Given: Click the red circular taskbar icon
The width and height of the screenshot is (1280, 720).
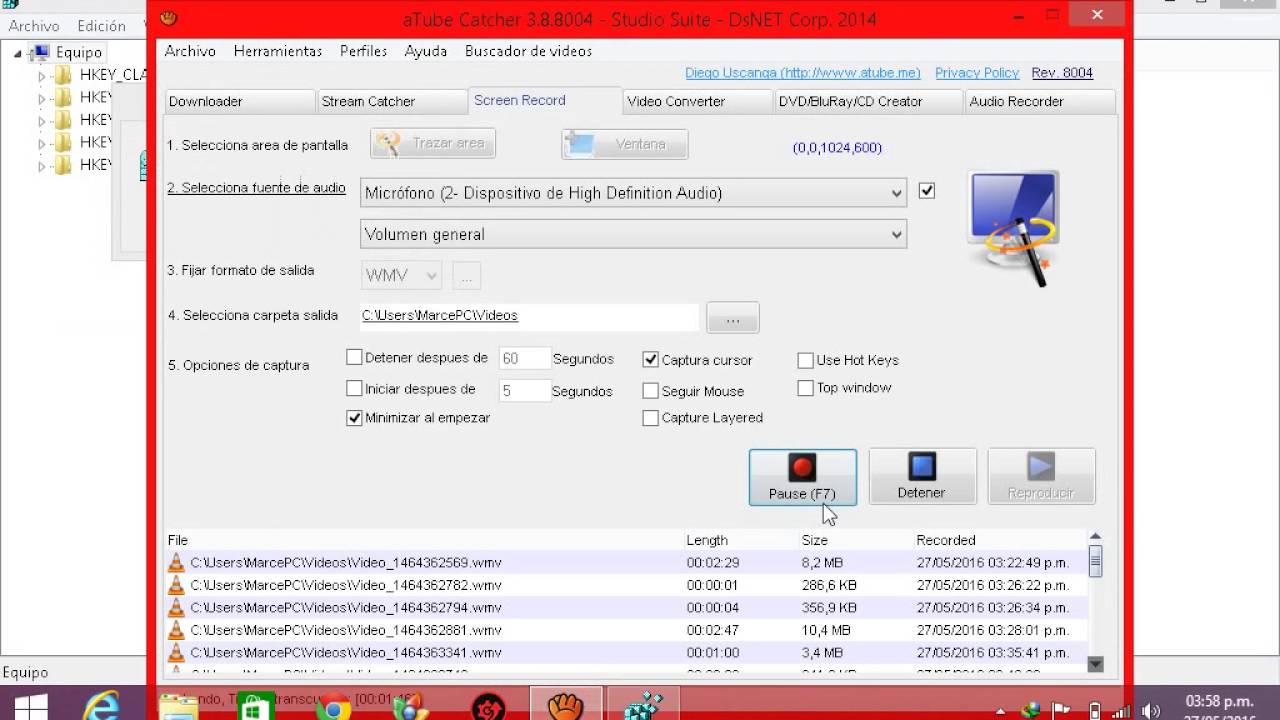Looking at the screenshot, I should [x=489, y=707].
